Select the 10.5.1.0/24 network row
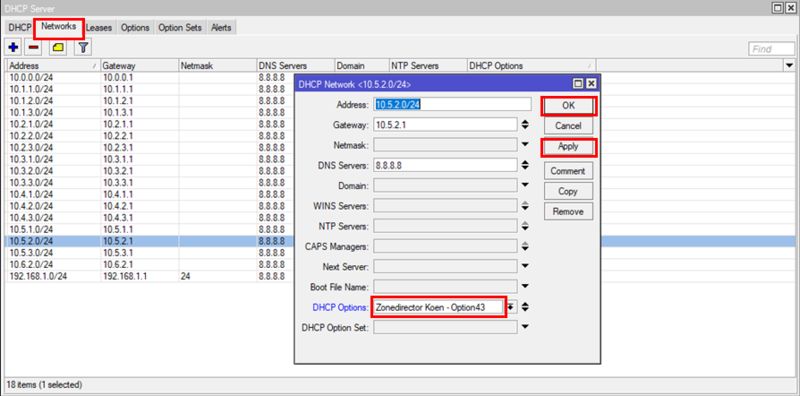Image resolution: width=800 pixels, height=396 pixels. (x=149, y=230)
